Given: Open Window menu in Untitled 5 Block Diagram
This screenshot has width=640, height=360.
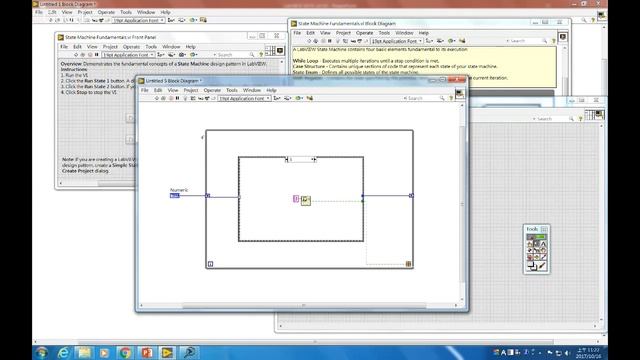Looking at the screenshot, I should (252, 90).
